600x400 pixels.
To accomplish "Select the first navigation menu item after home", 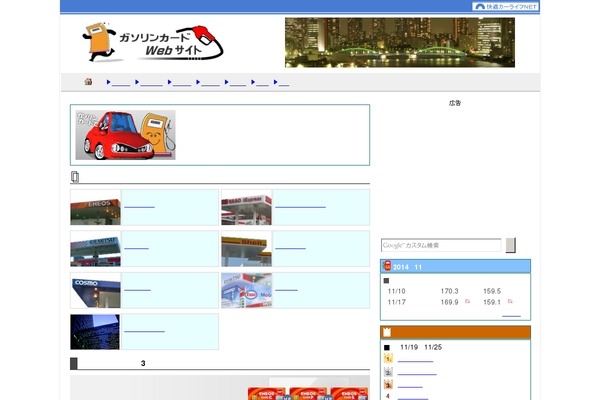I will [x=121, y=82].
